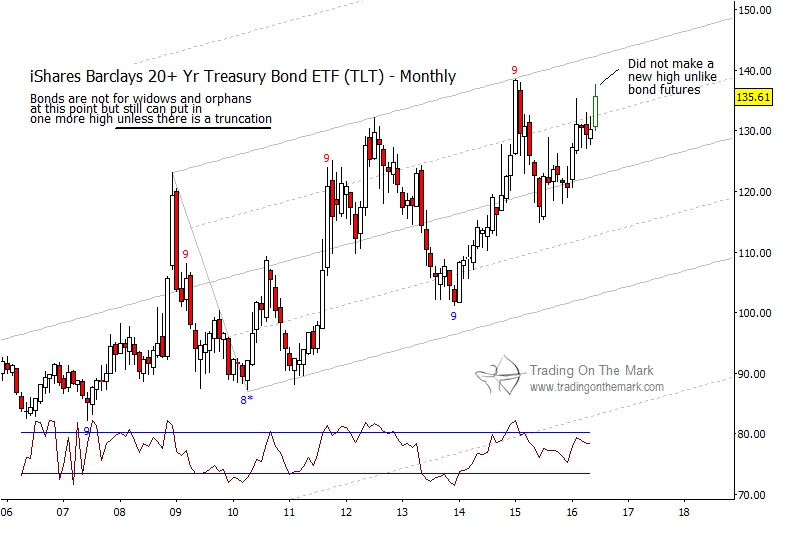Click the blue 8* marker below the 2010 low

pyautogui.click(x=246, y=400)
